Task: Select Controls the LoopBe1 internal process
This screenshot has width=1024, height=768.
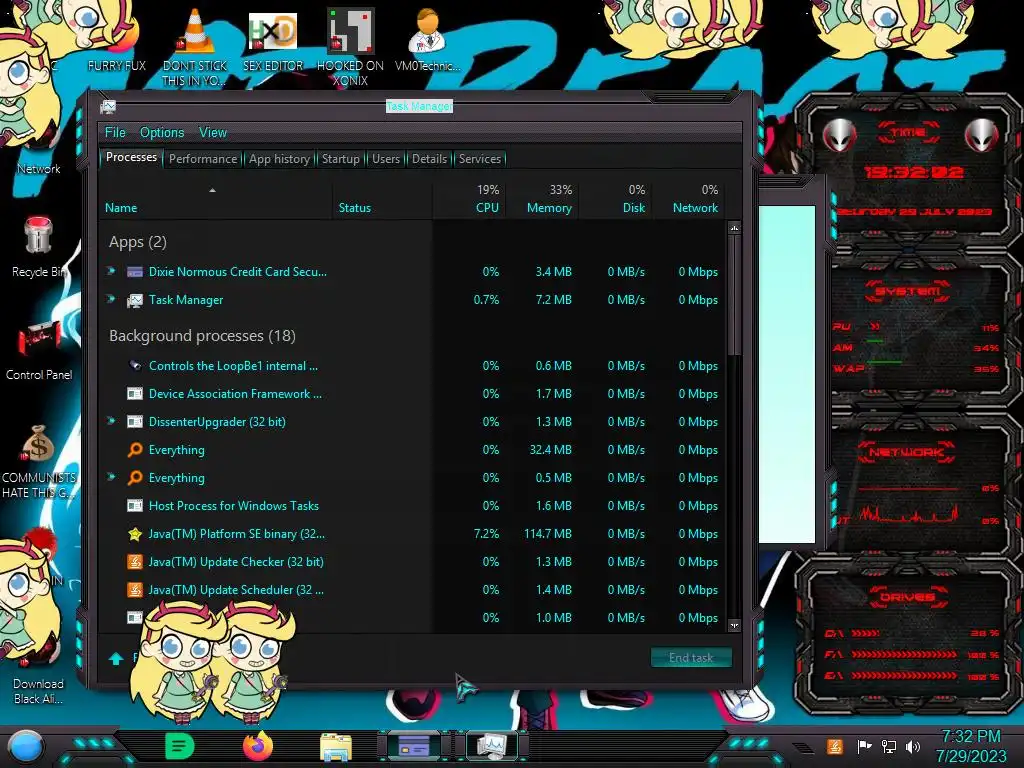Action: pyautogui.click(x=413, y=366)
